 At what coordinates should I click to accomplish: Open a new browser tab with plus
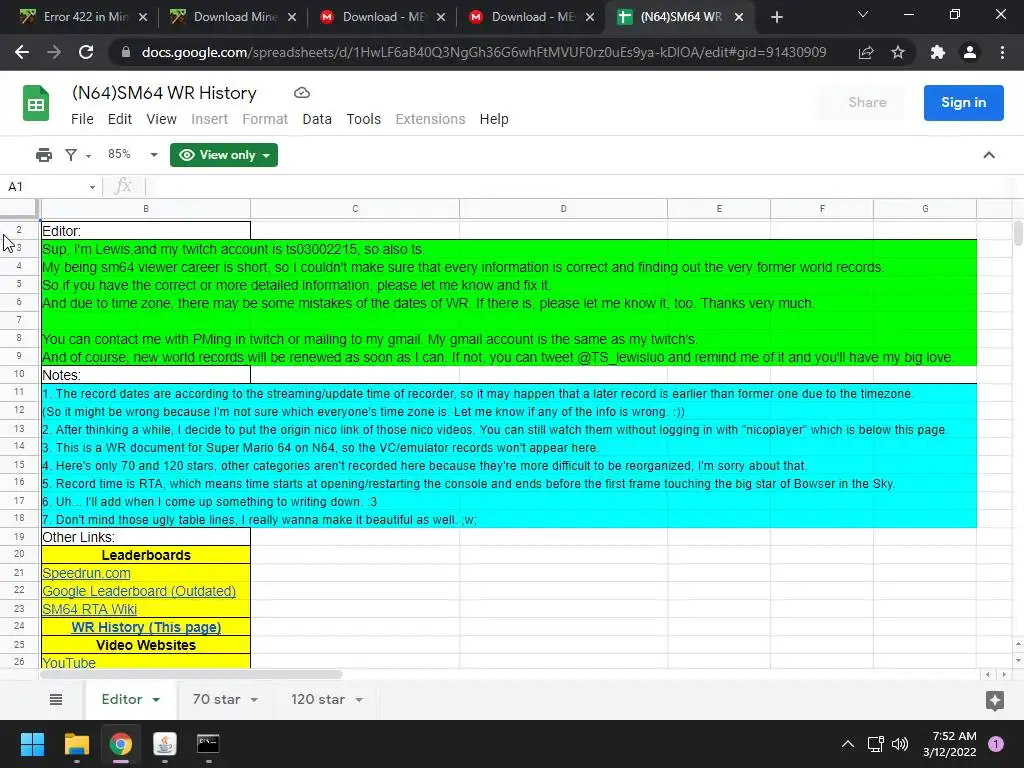coord(776,18)
